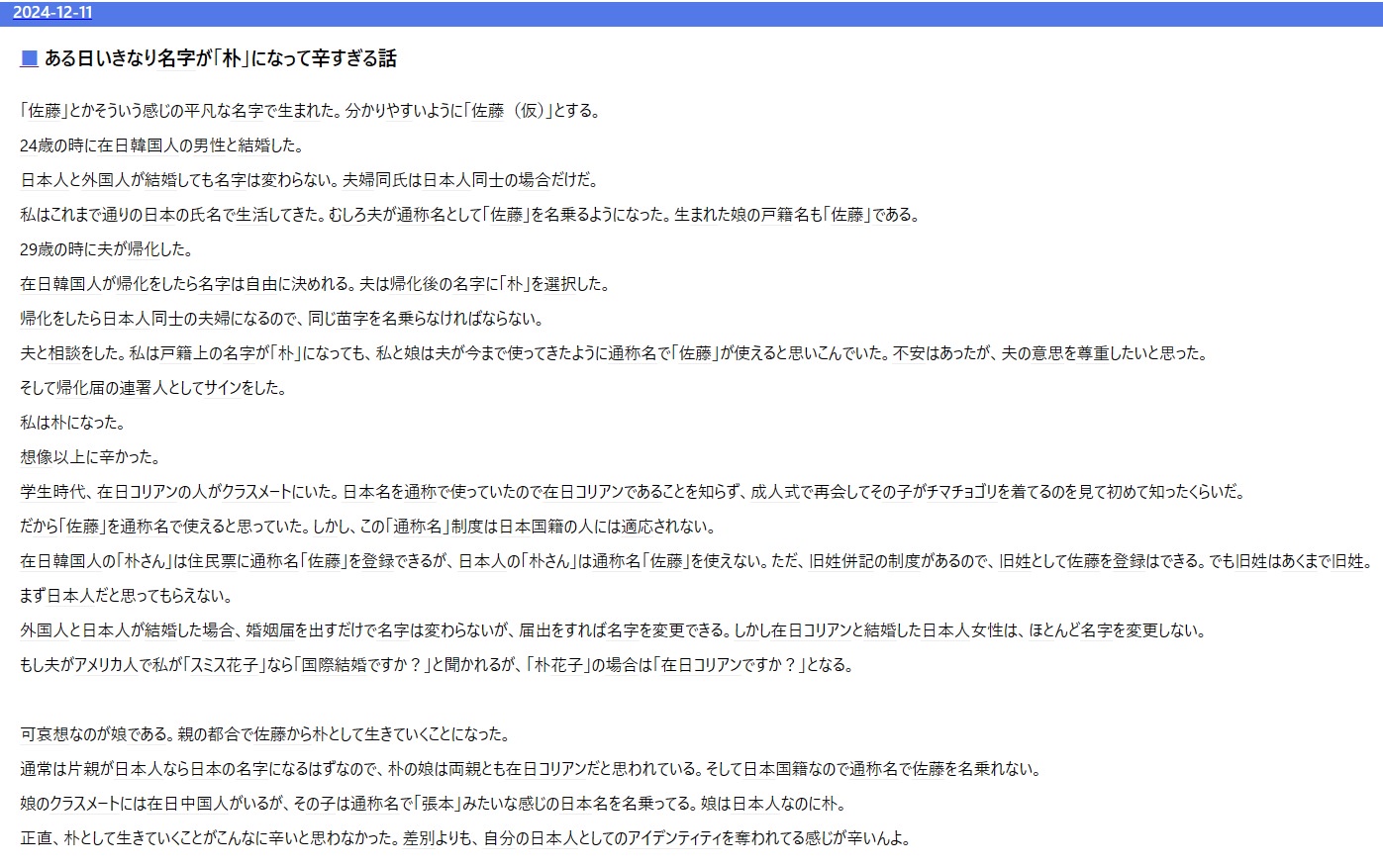Viewport: 1383px width, 868px height.
Task: Open the 自由 keyword link
Action: click(x=261, y=284)
